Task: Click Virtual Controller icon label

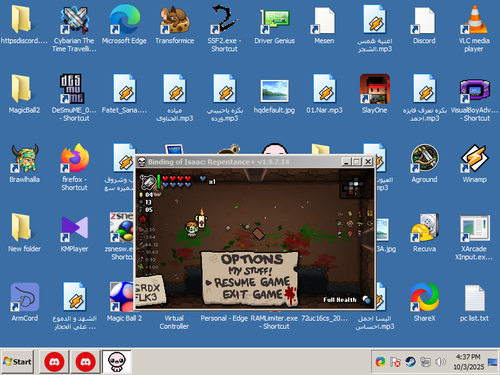Action: click(174, 322)
